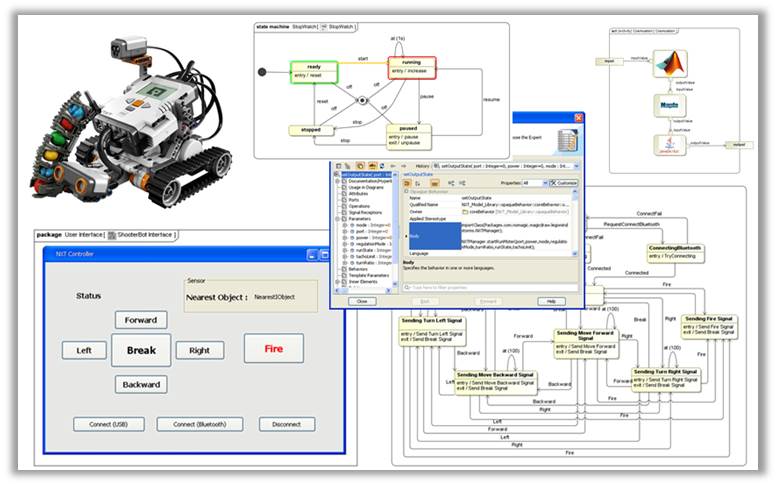Select the stopped state in StopWatch diagram
This screenshot has height=485, width=776.
311,130
